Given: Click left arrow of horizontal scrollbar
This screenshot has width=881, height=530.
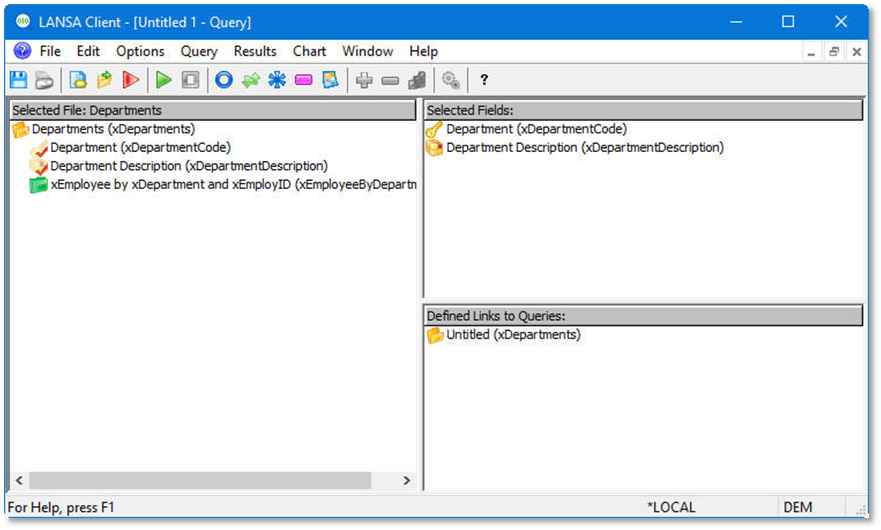Looking at the screenshot, I should 20,481.
